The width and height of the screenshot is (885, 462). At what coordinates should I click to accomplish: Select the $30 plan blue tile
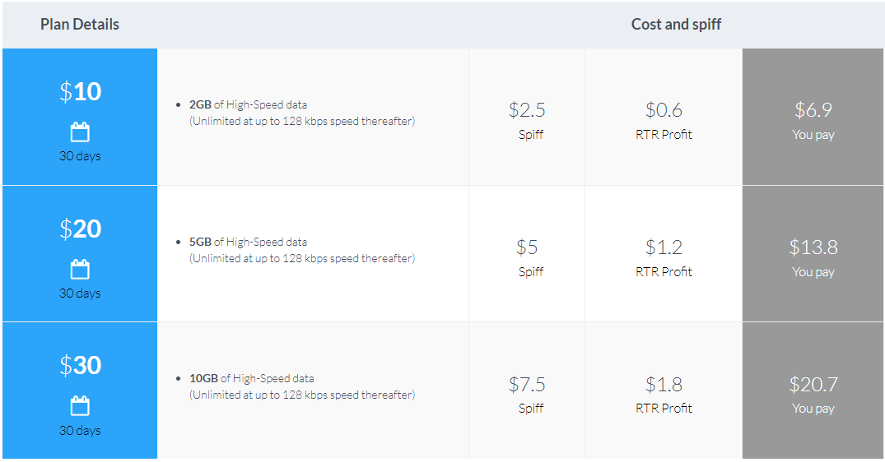point(80,390)
